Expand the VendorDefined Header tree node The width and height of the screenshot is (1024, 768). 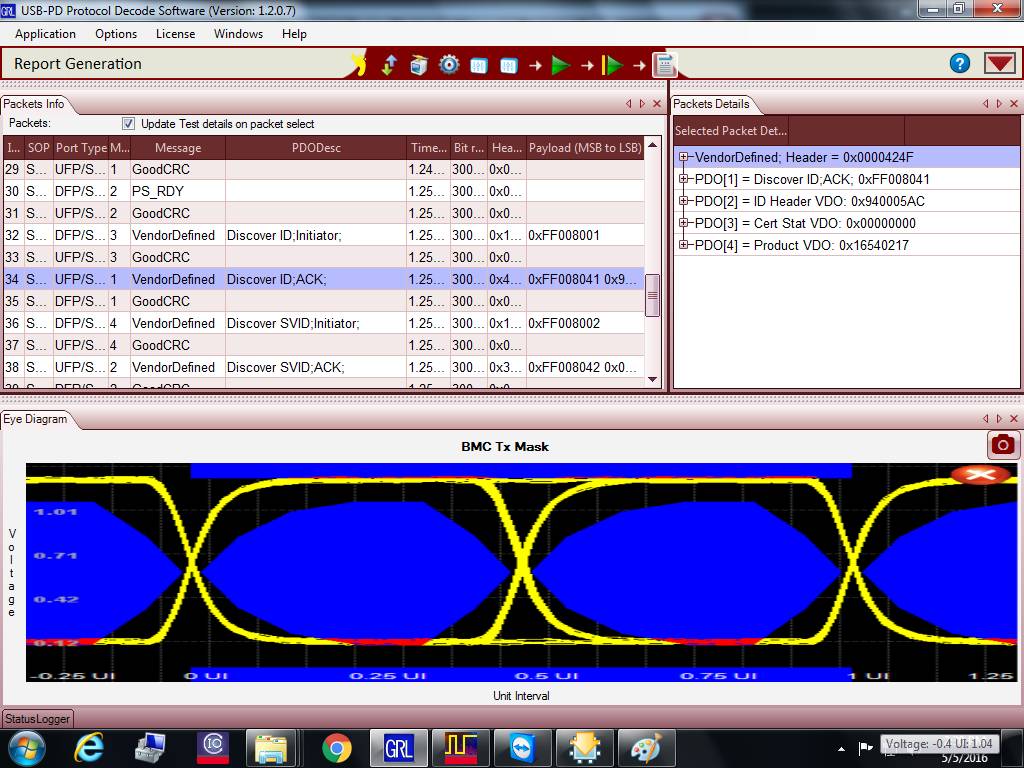tap(684, 157)
